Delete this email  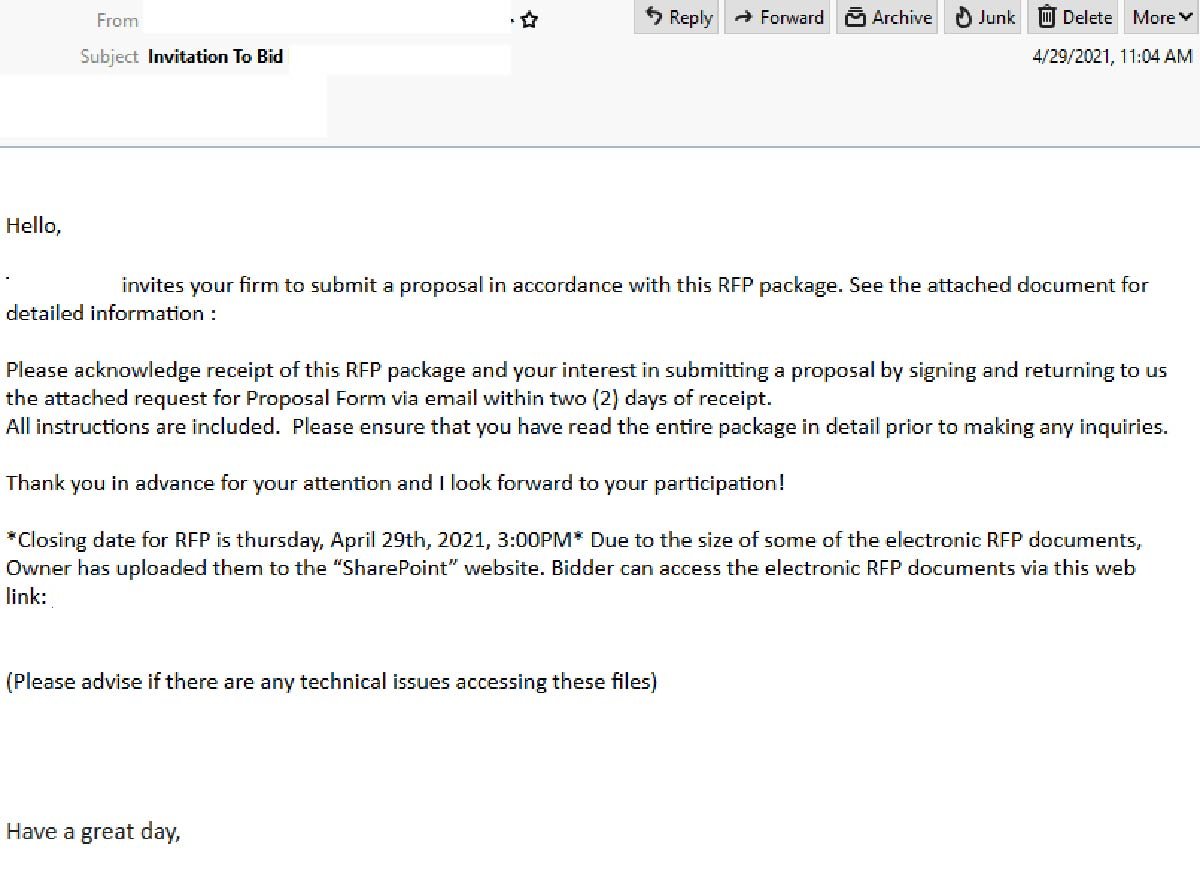(x=1072, y=17)
